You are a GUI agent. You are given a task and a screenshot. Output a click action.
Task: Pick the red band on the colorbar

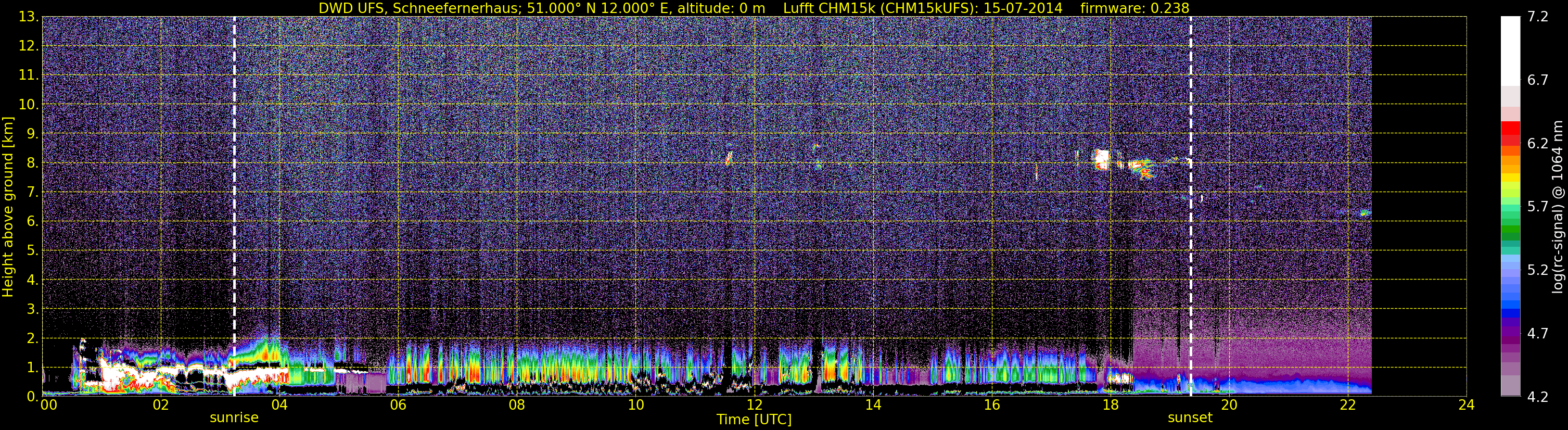click(x=1510, y=129)
